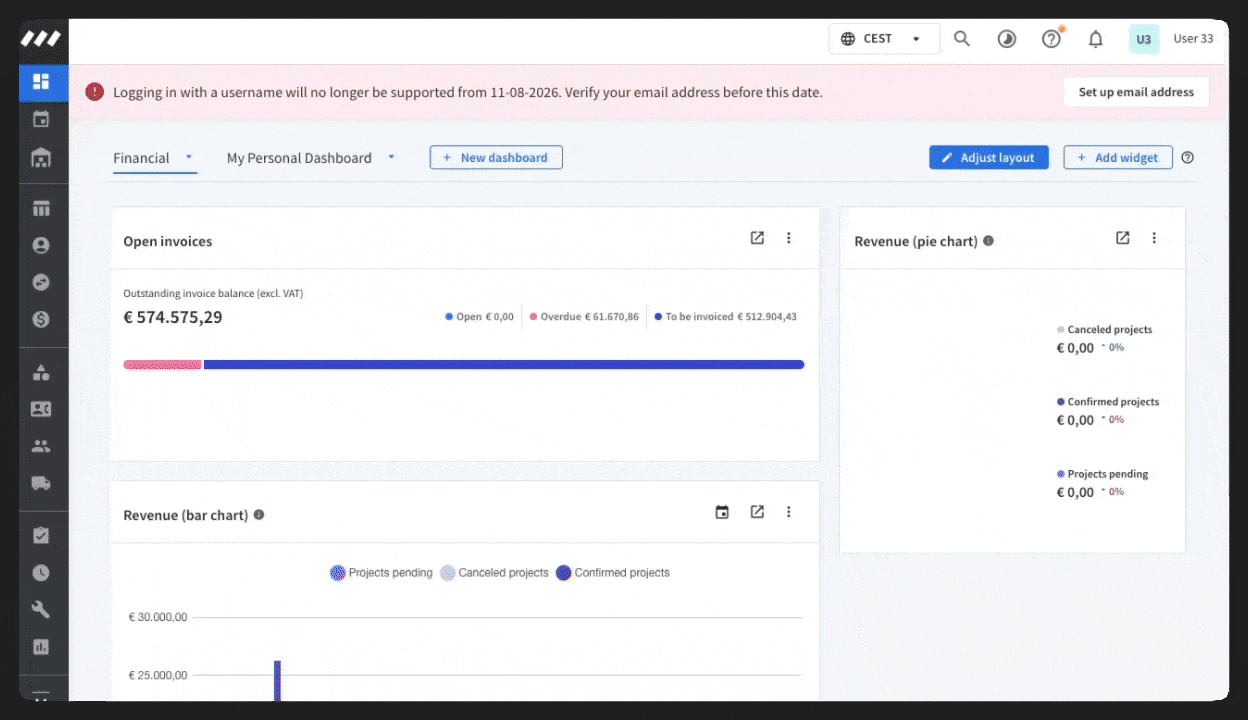Viewport: 1248px width, 720px height.
Task: Open the help question mark in header
Action: (x=1051, y=39)
